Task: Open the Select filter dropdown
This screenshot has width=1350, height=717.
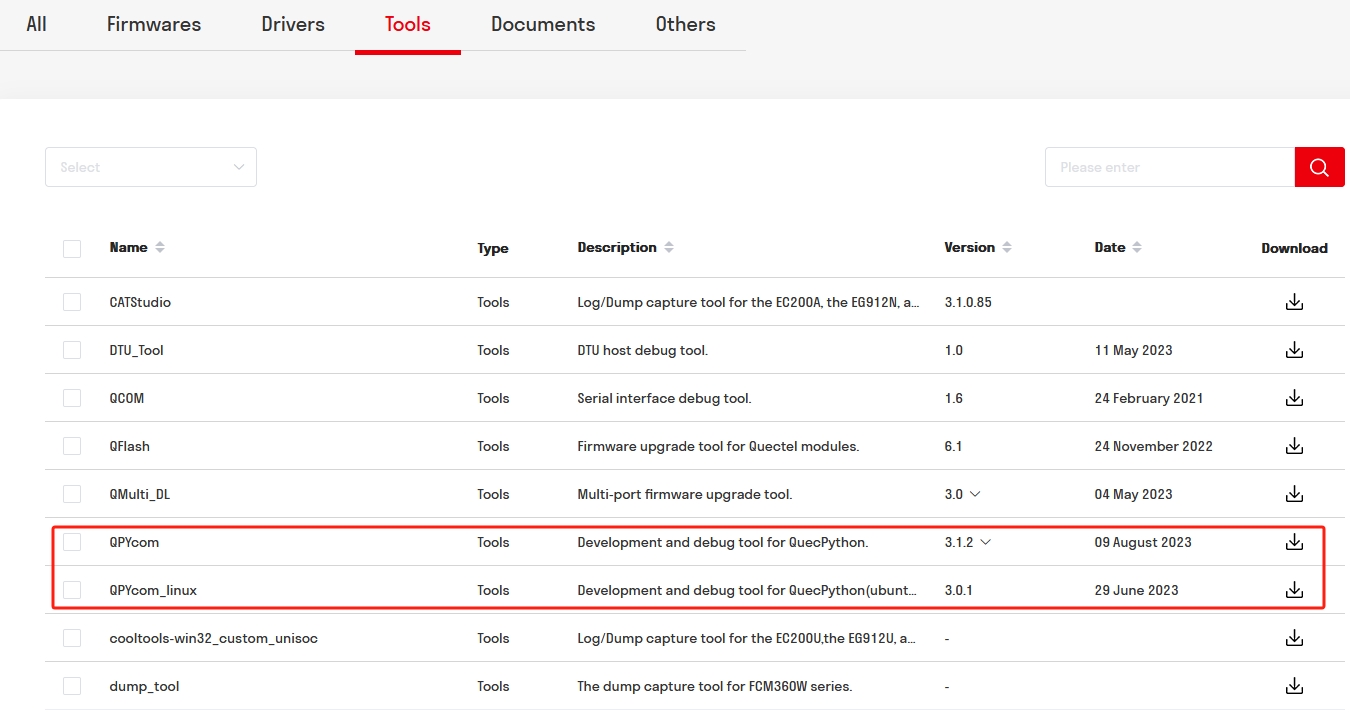Action: coord(151,167)
